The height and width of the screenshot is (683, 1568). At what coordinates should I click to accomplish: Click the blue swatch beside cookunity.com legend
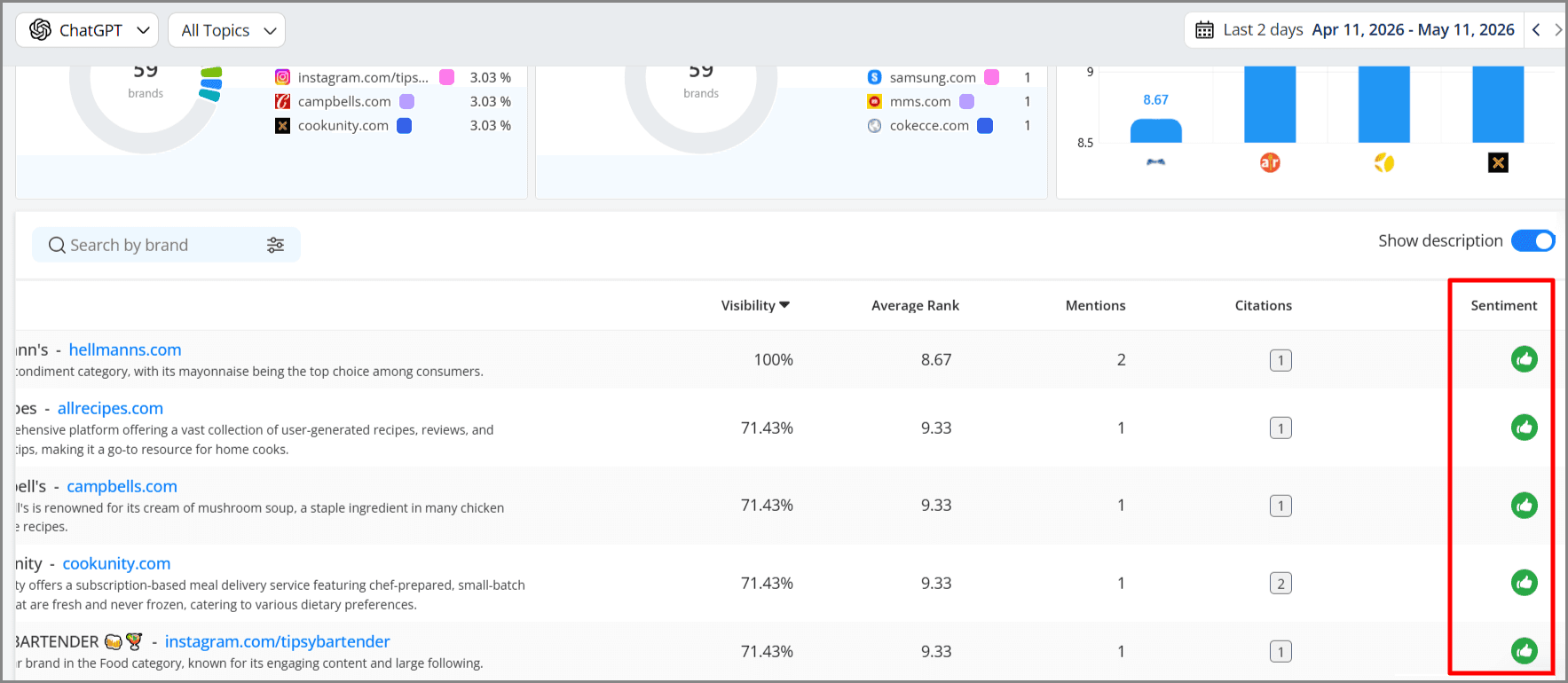click(x=404, y=125)
